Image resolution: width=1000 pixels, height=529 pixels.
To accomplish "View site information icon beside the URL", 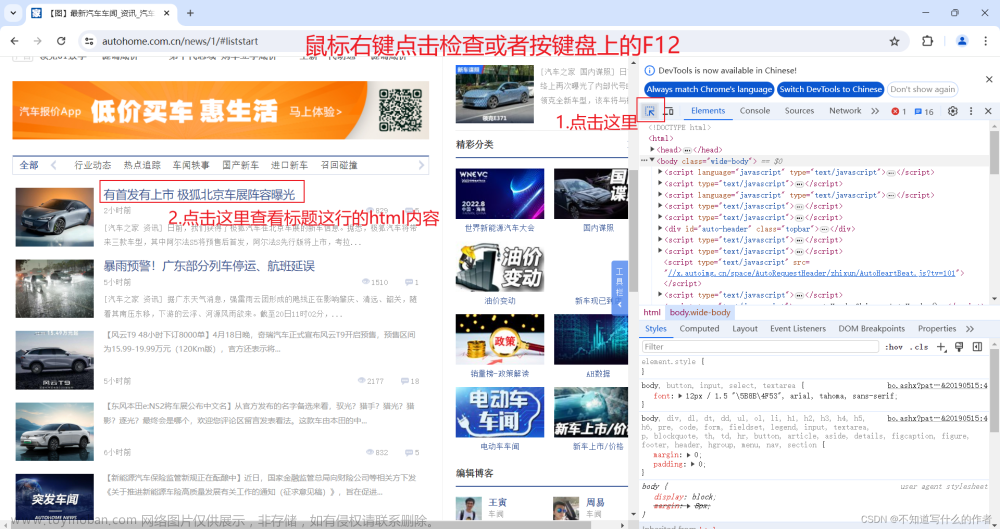I will pyautogui.click(x=89, y=41).
